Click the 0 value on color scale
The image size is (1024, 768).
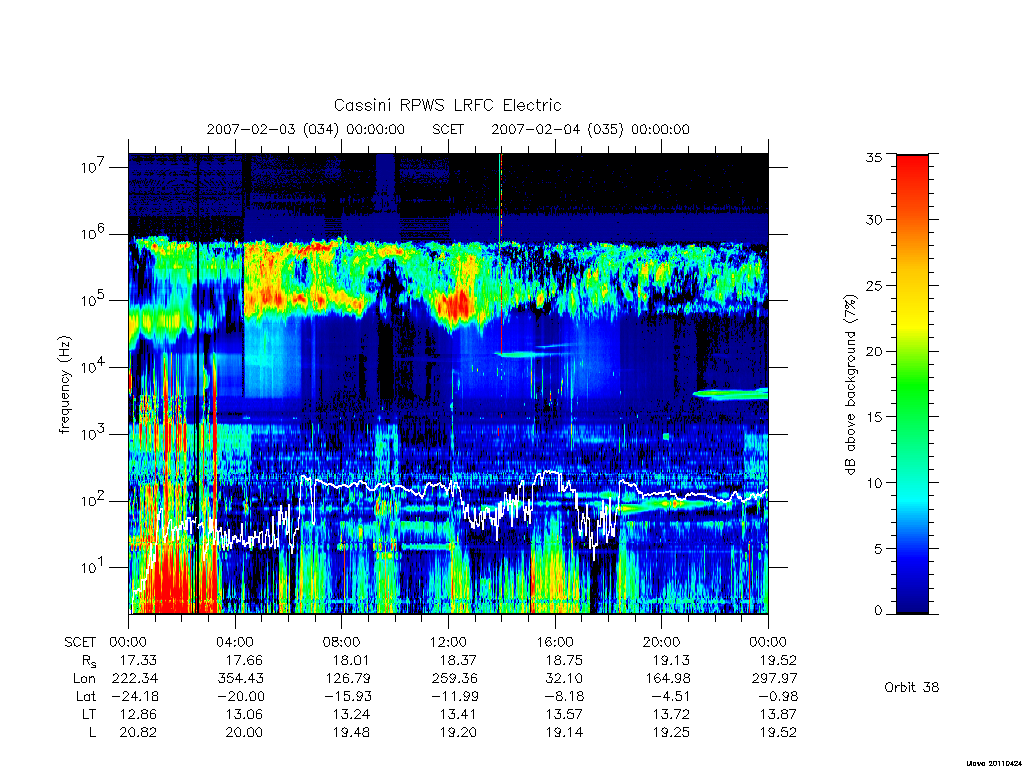click(878, 611)
